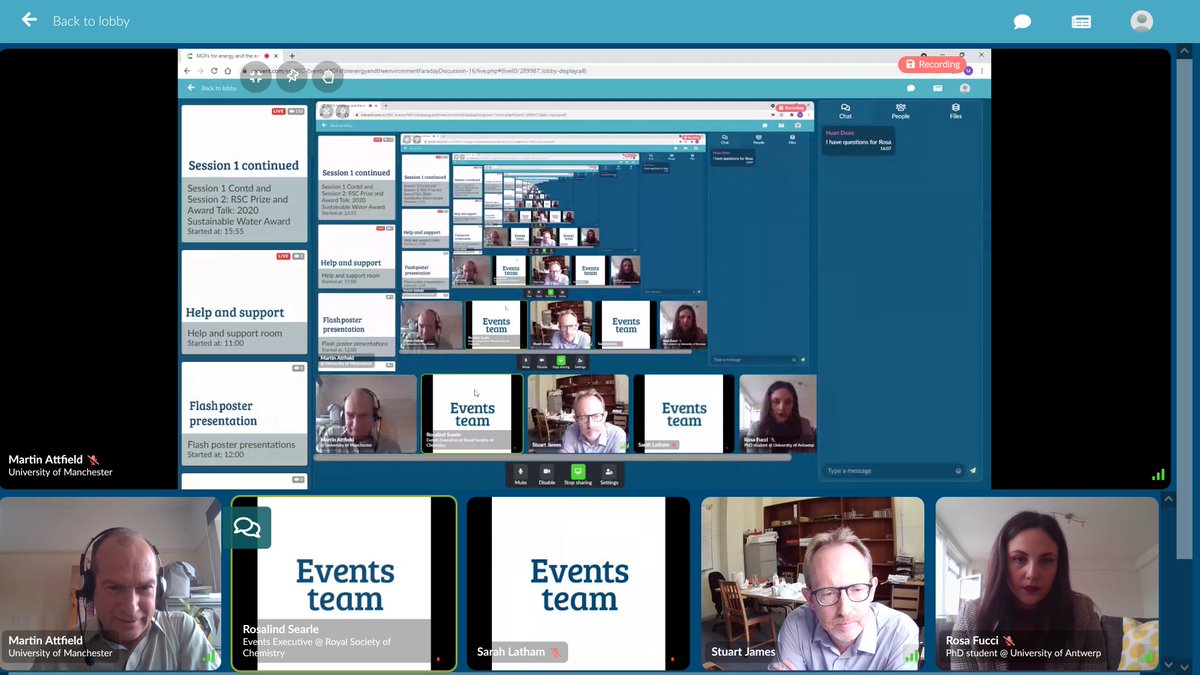Click muted mic icon on the main view's Martin Attfield label
The image size is (1200, 675).
(x=93, y=460)
